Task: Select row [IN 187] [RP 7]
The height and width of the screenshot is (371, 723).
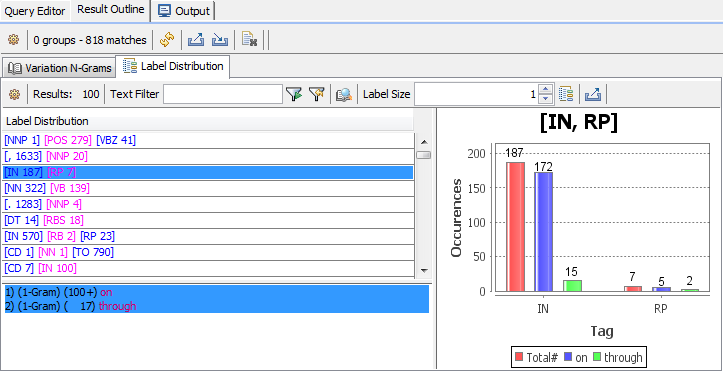Action: pyautogui.click(x=208, y=172)
